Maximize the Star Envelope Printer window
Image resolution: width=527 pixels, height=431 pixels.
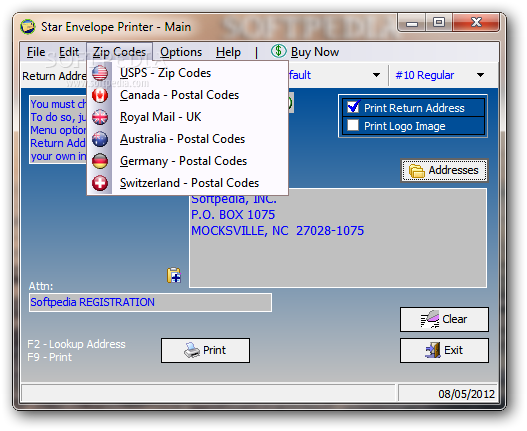pyautogui.click(x=439, y=23)
